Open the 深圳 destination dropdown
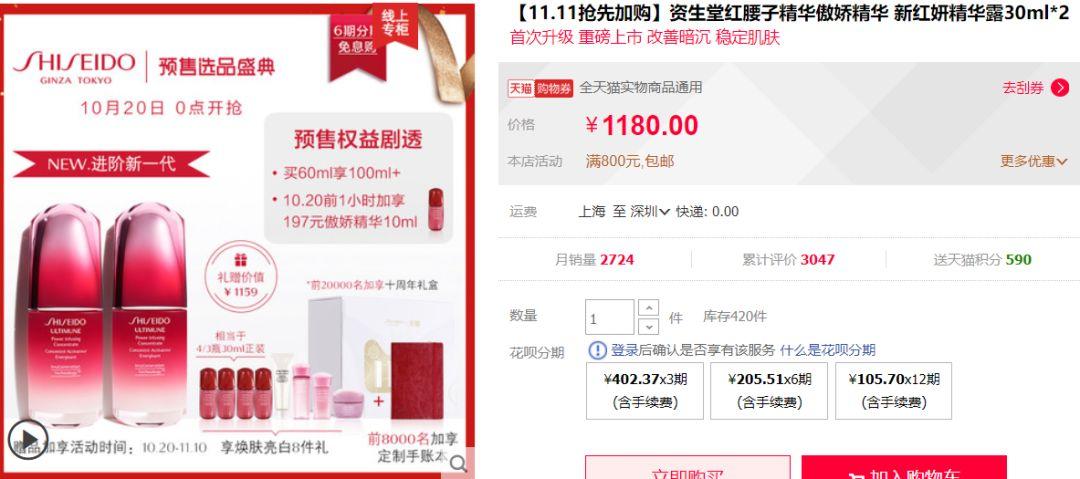The width and height of the screenshot is (1080, 479). tap(650, 212)
